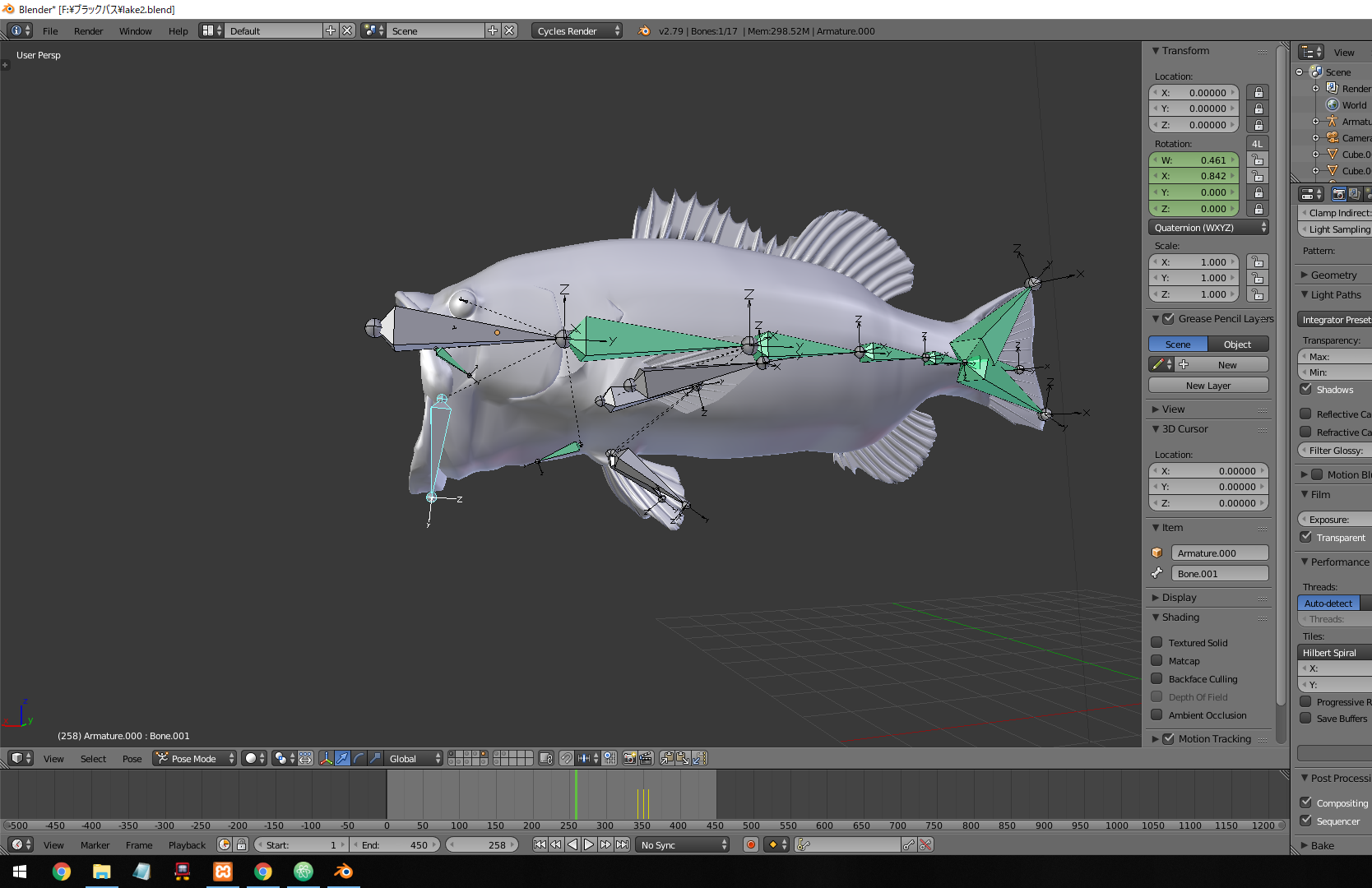Click the copy pose icon in header

(x=666, y=758)
